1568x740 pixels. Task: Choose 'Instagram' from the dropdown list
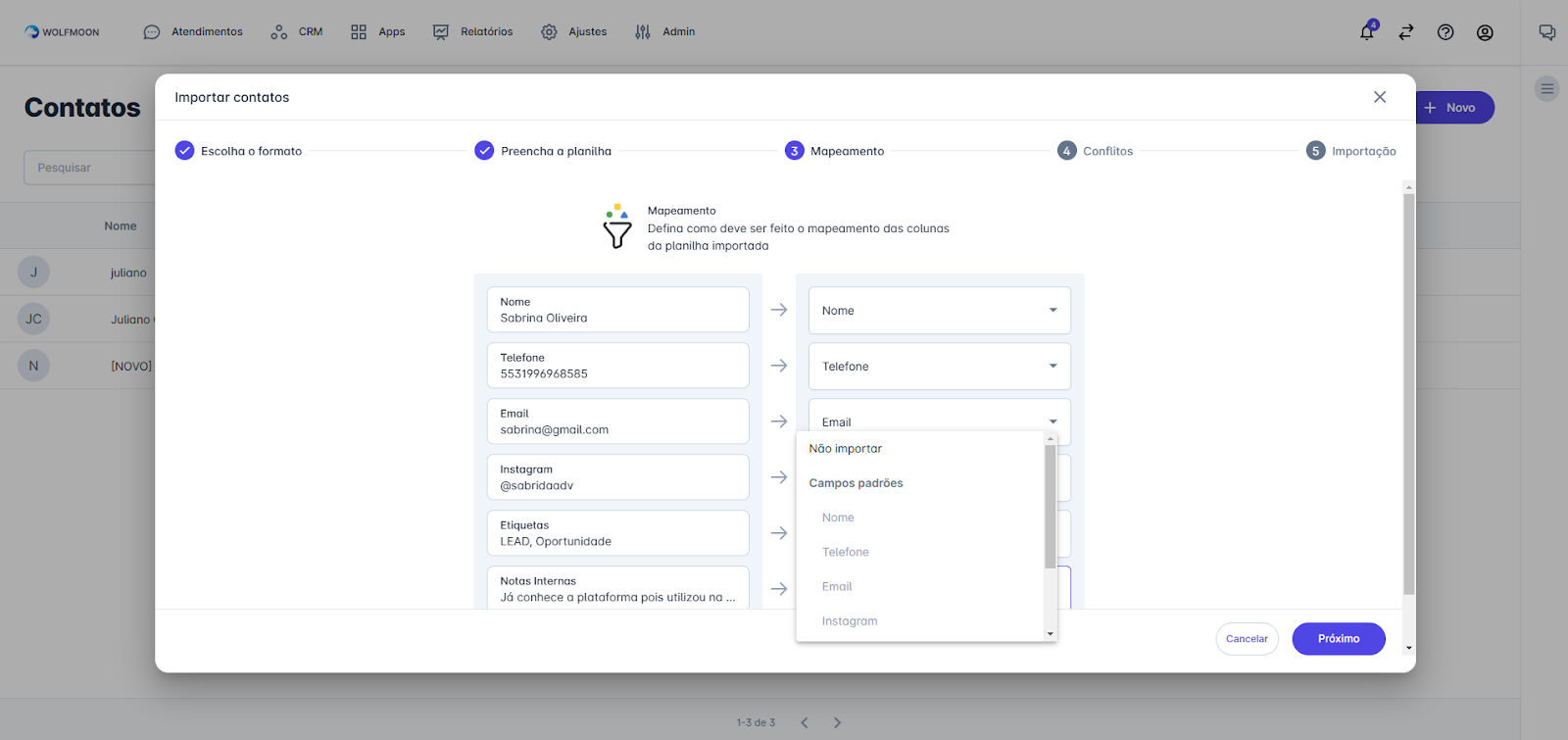click(850, 621)
